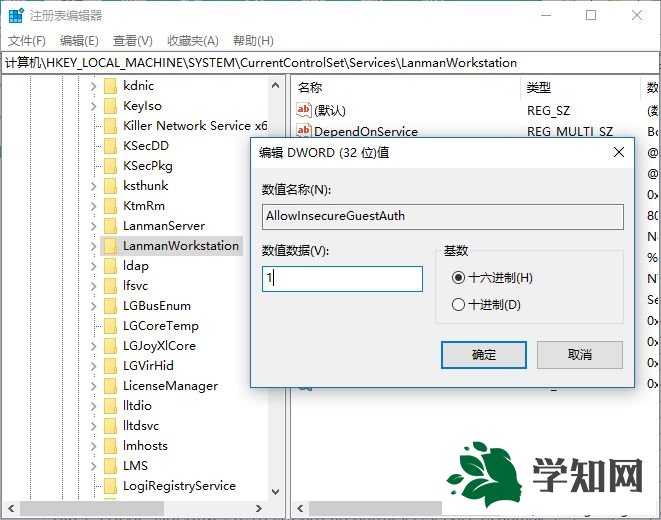661x520 pixels.
Task: Expand the KtmRm tree node
Action: (x=93, y=206)
